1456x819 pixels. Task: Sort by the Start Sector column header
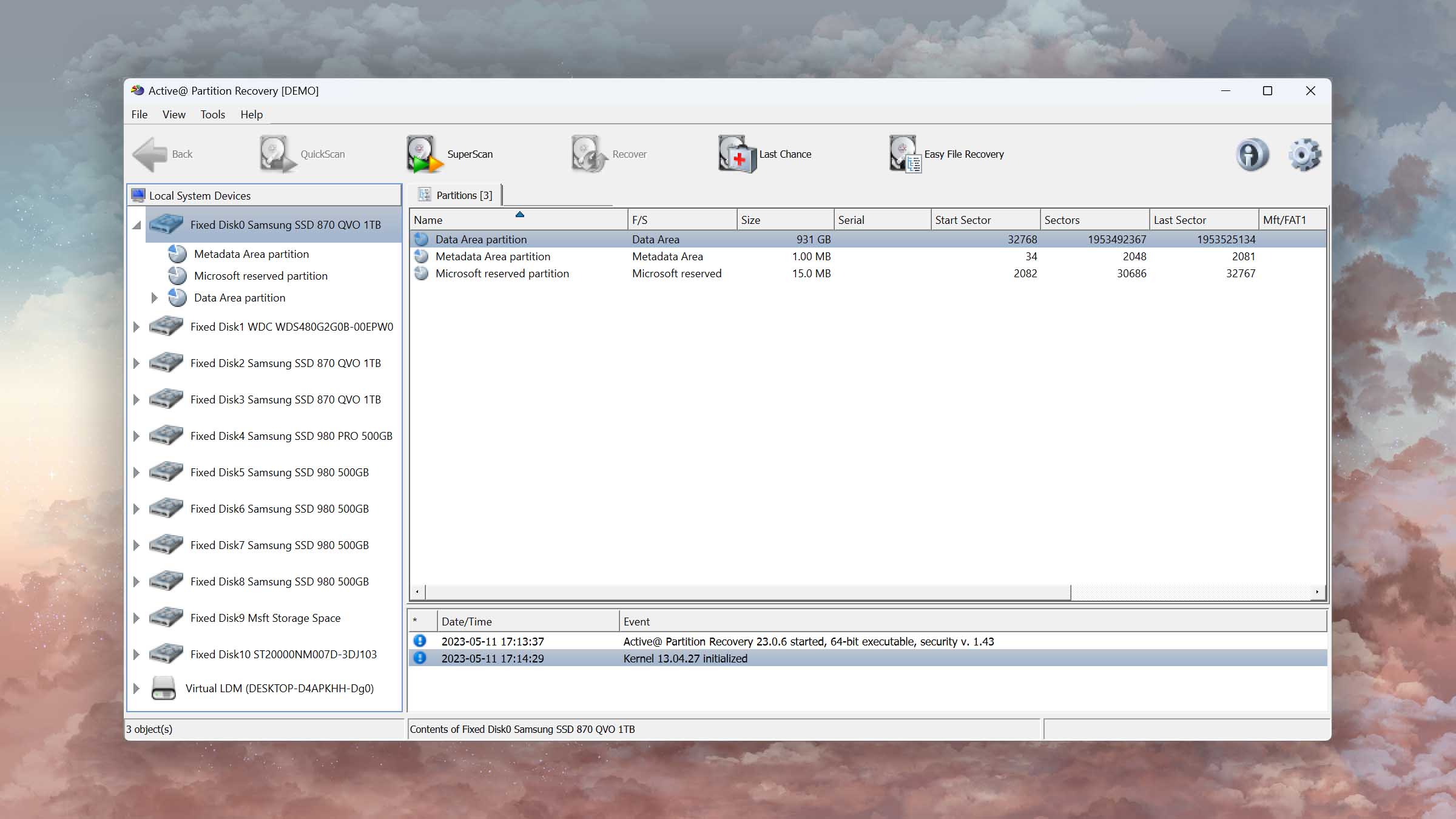coord(985,220)
